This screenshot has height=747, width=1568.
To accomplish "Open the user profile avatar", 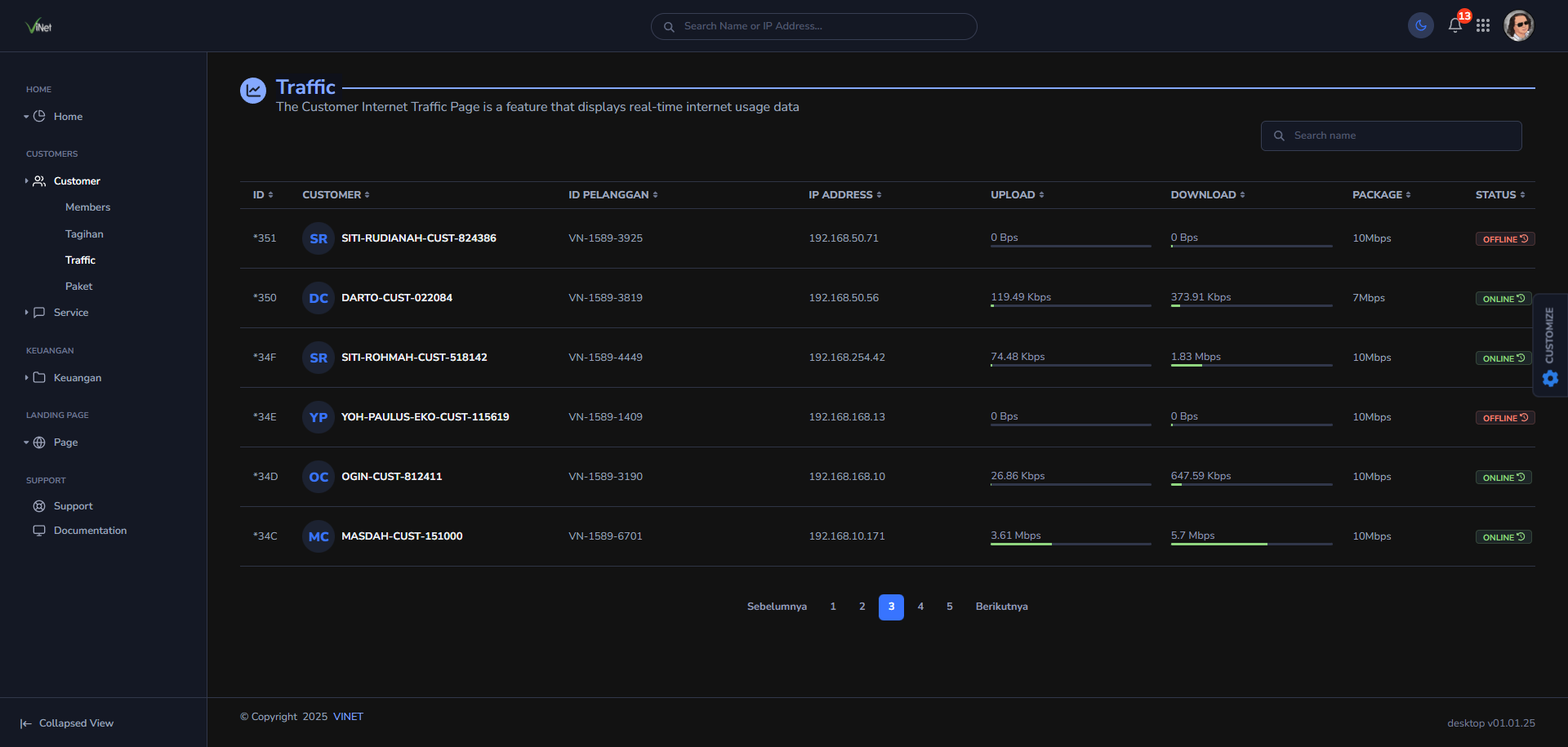I will click(x=1518, y=26).
